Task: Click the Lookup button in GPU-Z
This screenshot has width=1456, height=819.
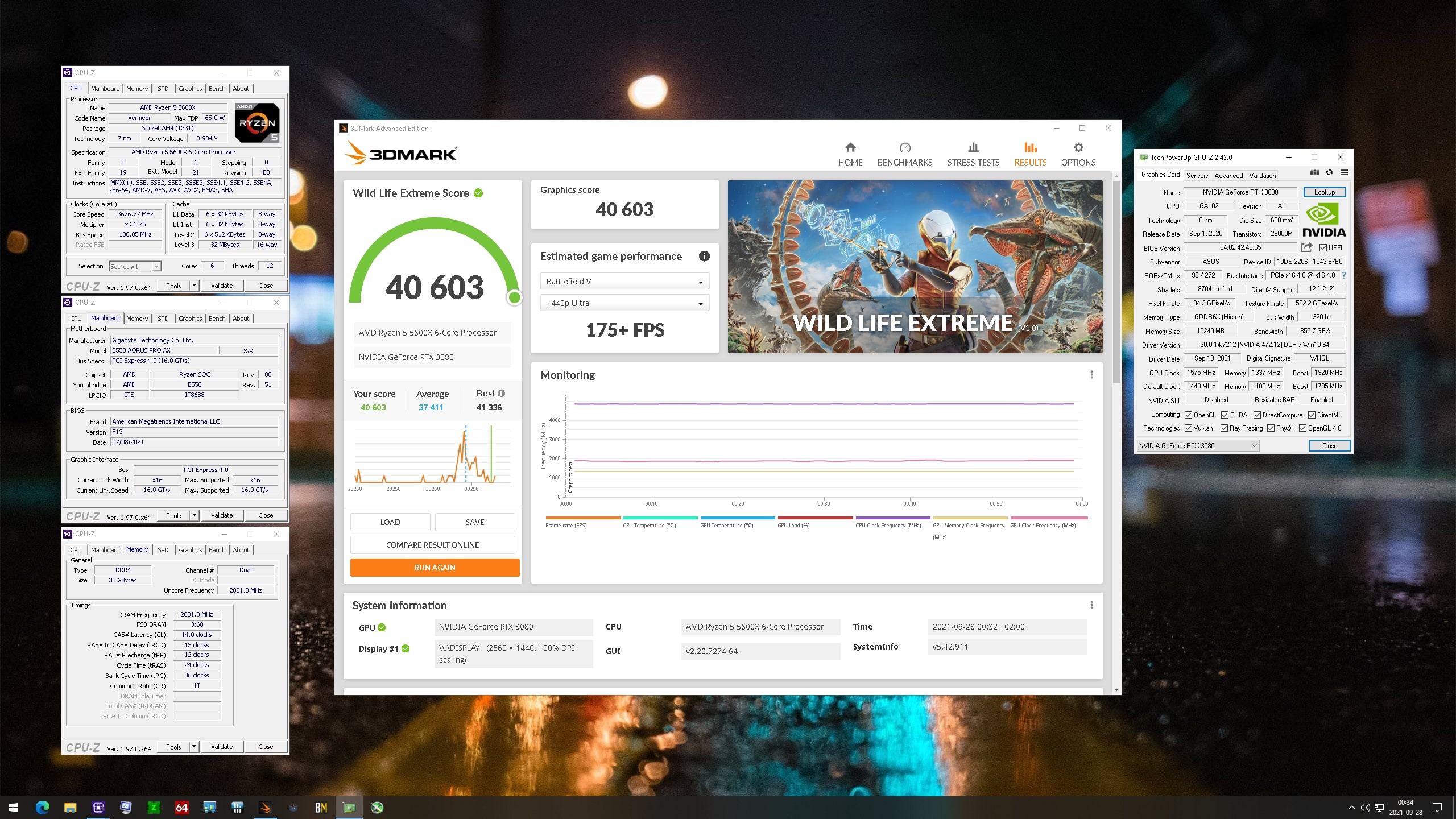Action: 1325,192
